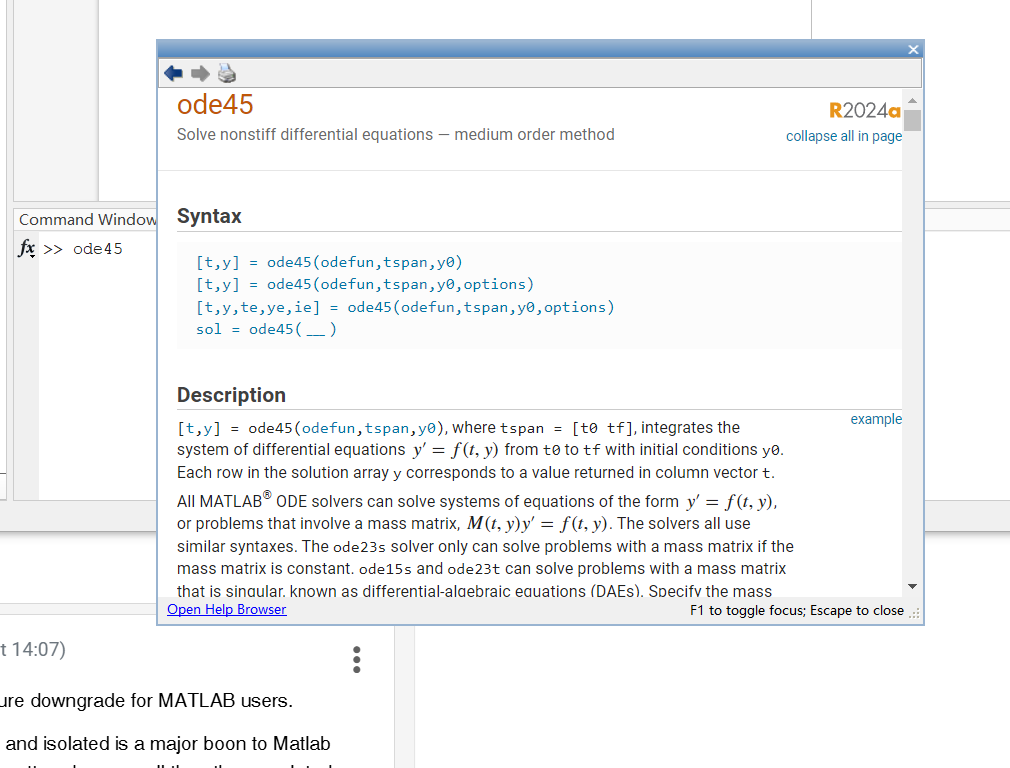Click the help popup scrollbar thumb
The height and width of the screenshot is (768, 1010).
[912, 121]
